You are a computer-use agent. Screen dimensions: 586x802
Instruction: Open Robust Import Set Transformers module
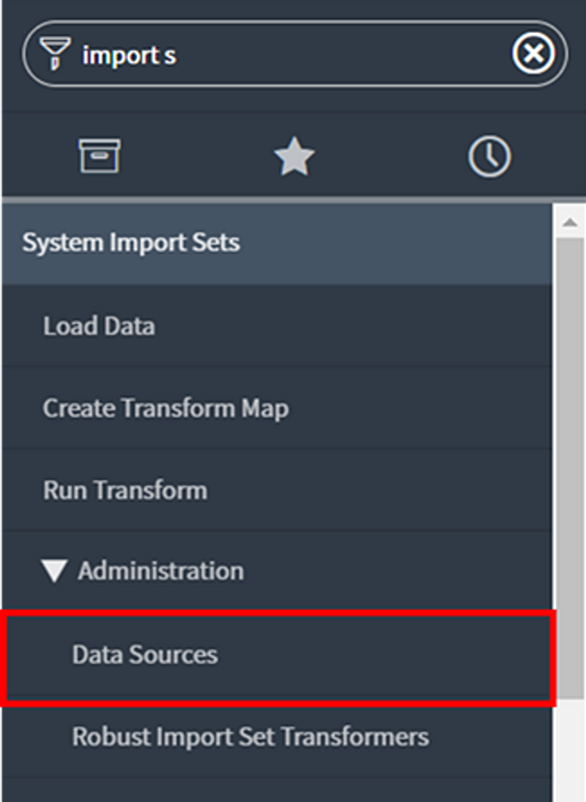(x=277, y=737)
